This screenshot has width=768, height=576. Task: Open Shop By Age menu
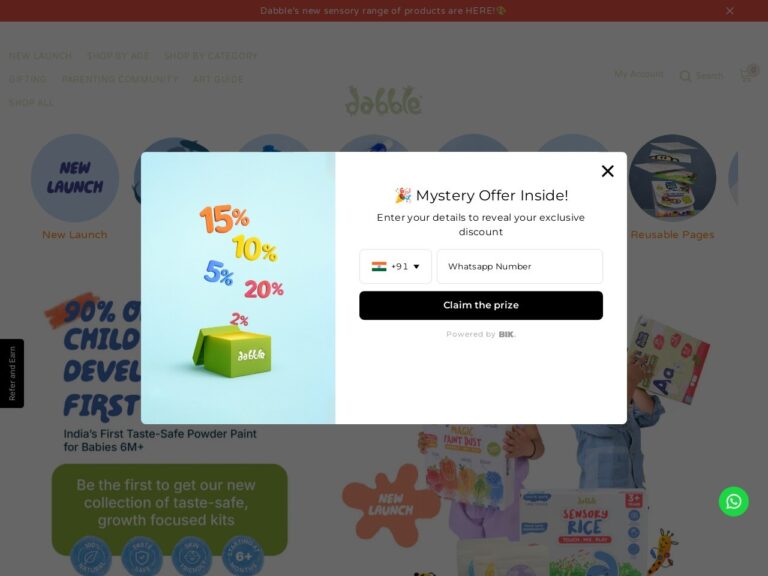118,56
